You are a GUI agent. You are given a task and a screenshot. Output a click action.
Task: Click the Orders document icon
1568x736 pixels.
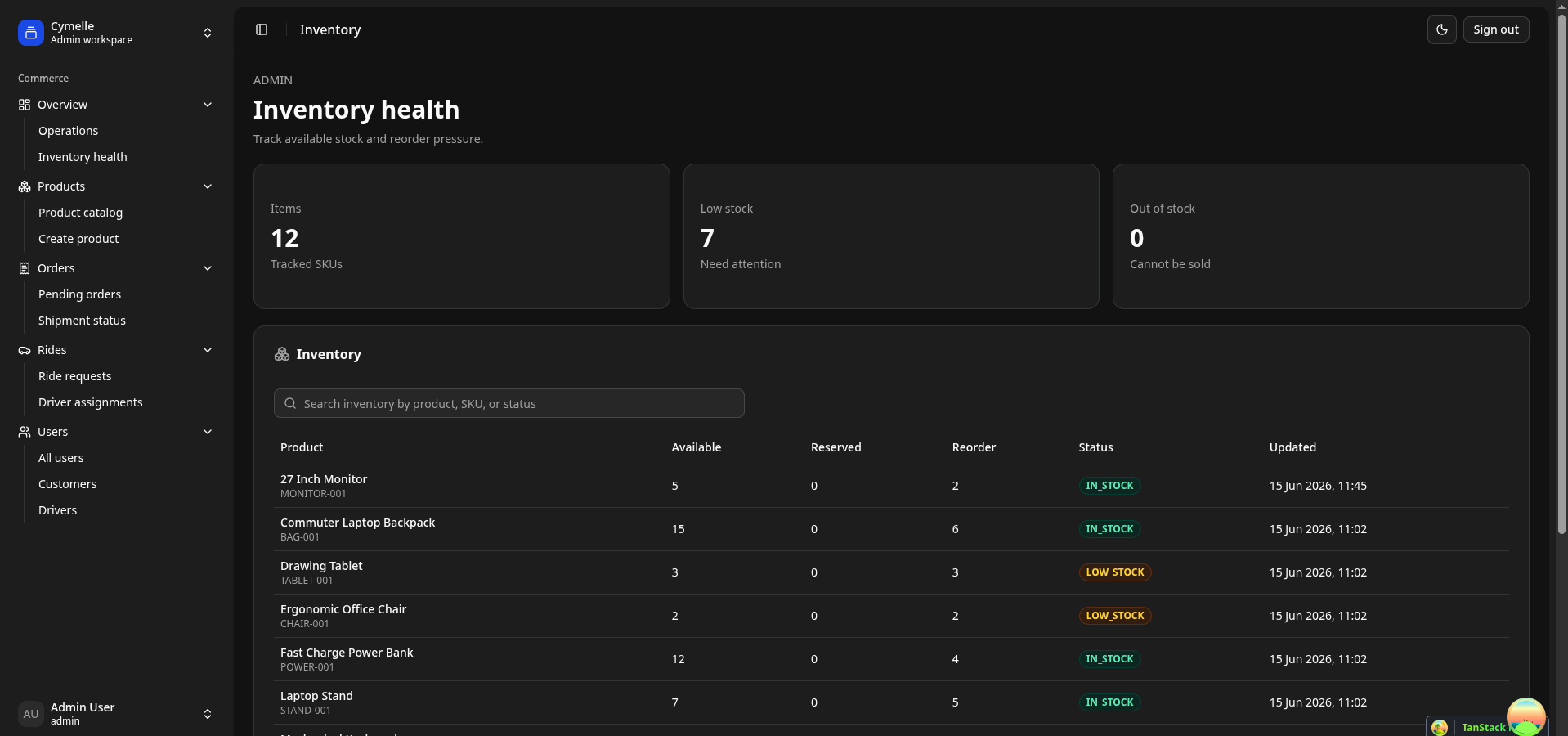pyautogui.click(x=25, y=268)
